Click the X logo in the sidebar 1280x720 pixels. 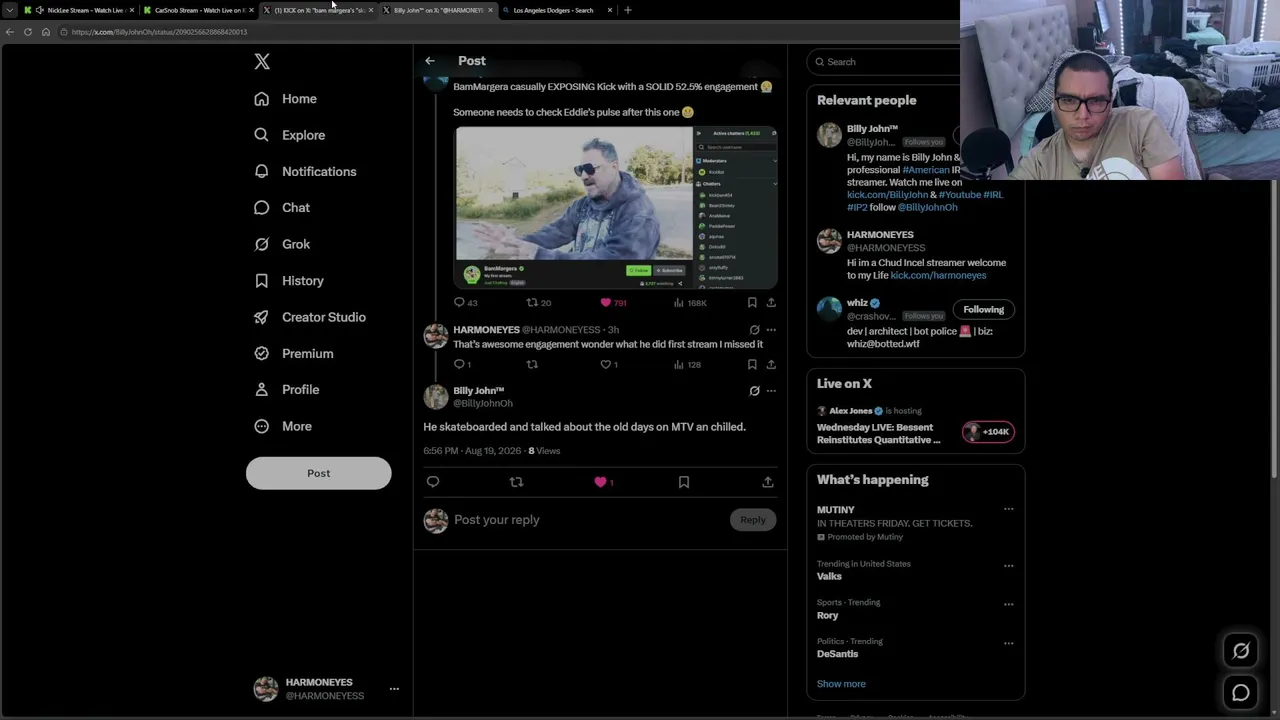point(262,62)
